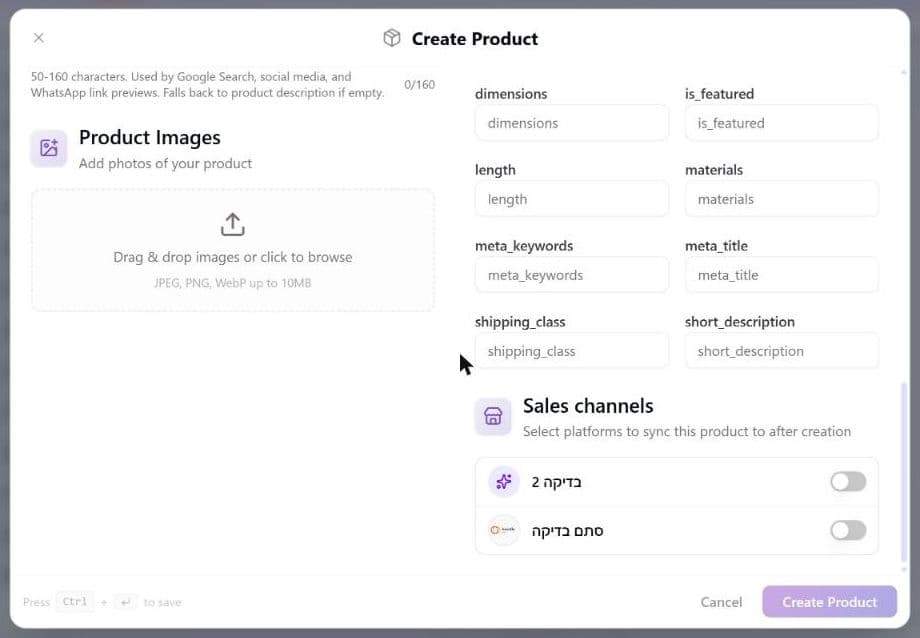Image resolution: width=920 pixels, height=638 pixels.
Task: Click the Sales channels storefront icon
Action: 493,416
